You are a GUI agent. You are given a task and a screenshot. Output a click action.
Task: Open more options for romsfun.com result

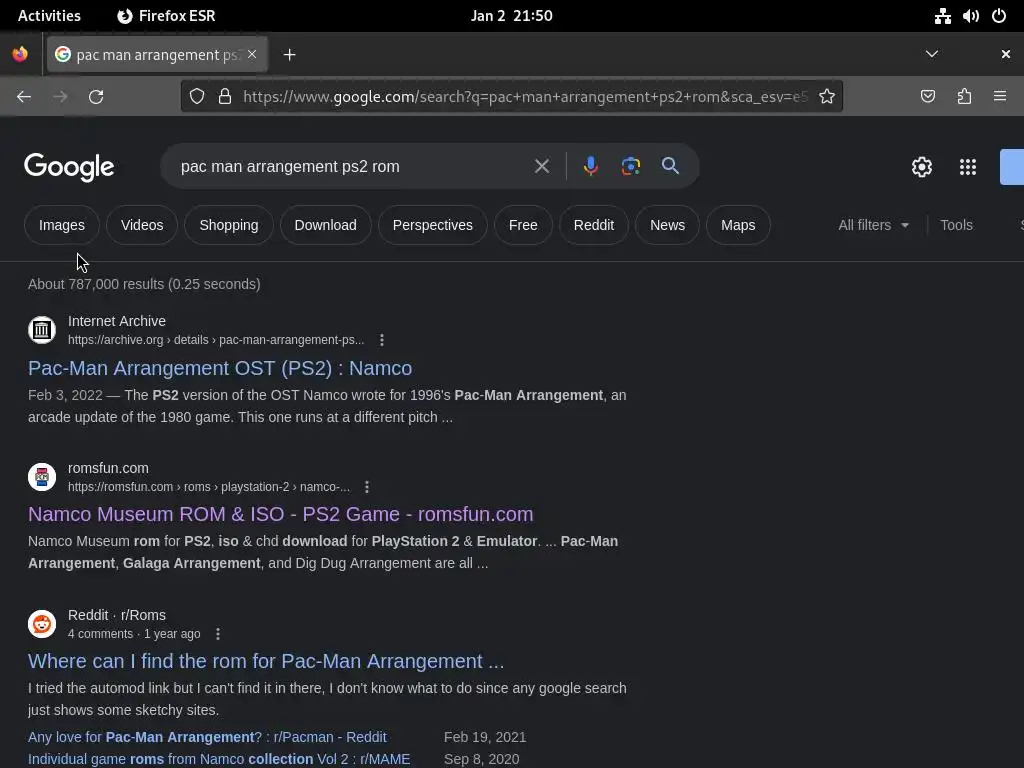point(367,487)
